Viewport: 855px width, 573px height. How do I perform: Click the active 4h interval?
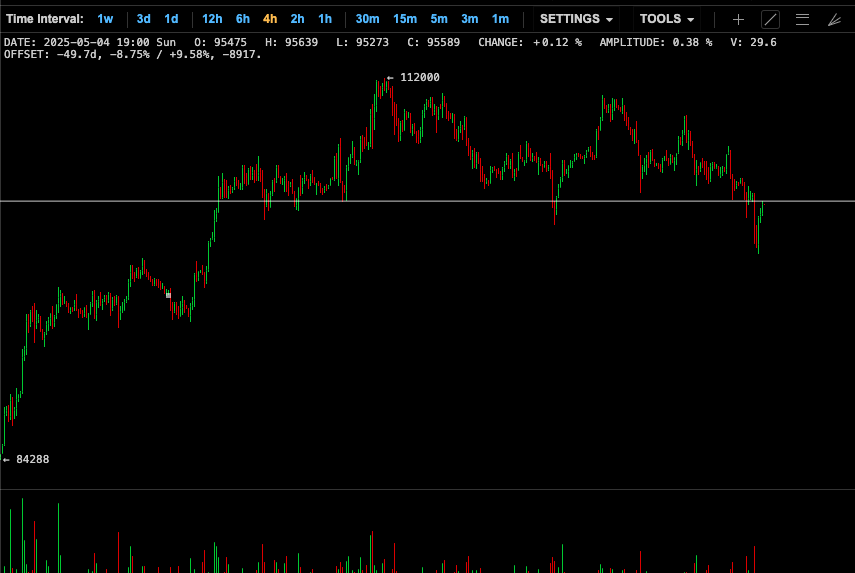pyautogui.click(x=270, y=19)
